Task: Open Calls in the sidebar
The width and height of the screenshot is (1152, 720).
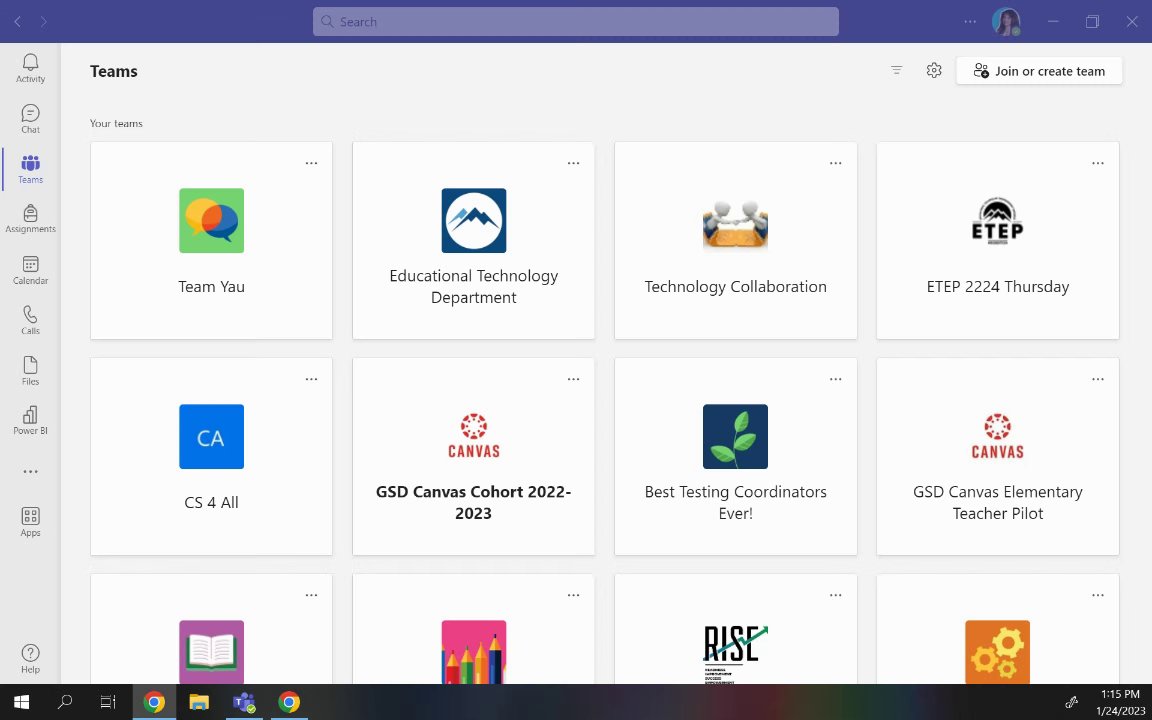Action: pos(30,320)
